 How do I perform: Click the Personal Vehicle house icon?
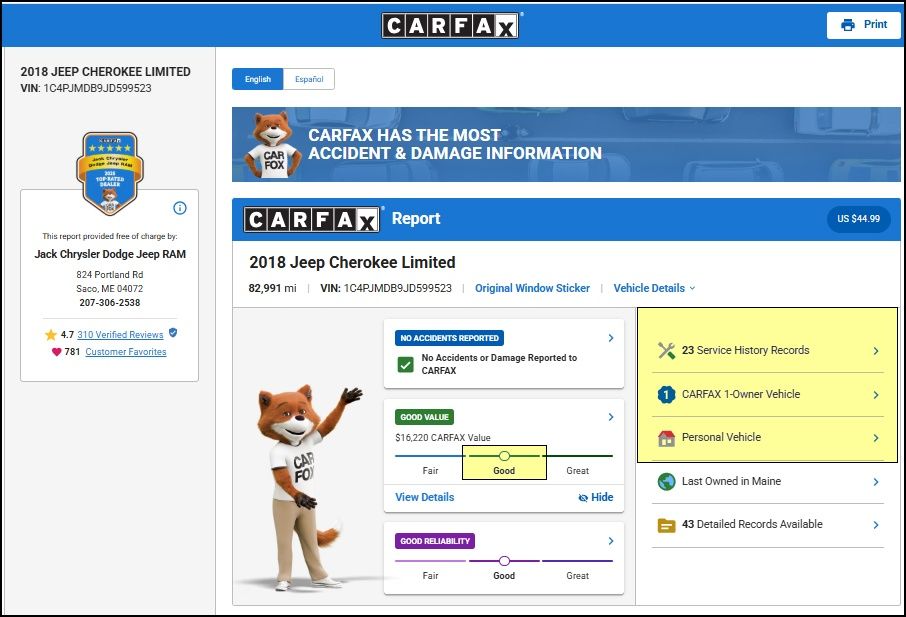666,438
